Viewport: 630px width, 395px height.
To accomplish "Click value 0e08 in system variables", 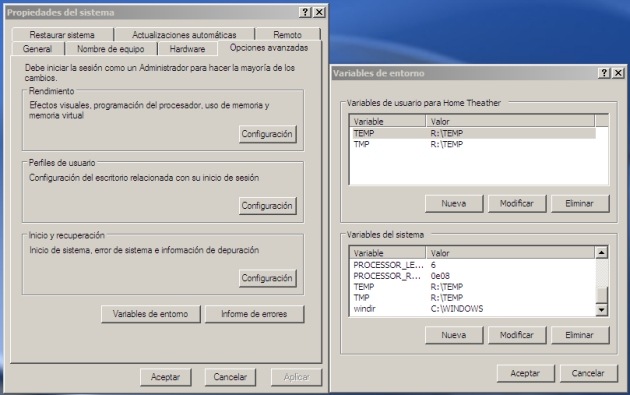I will click(440, 276).
